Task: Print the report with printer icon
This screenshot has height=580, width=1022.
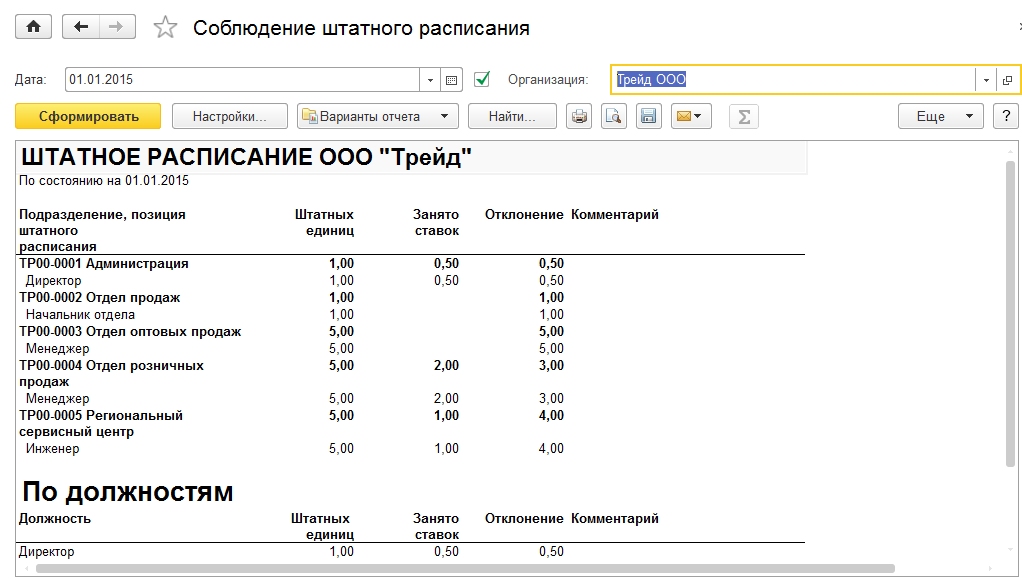Action: [579, 117]
